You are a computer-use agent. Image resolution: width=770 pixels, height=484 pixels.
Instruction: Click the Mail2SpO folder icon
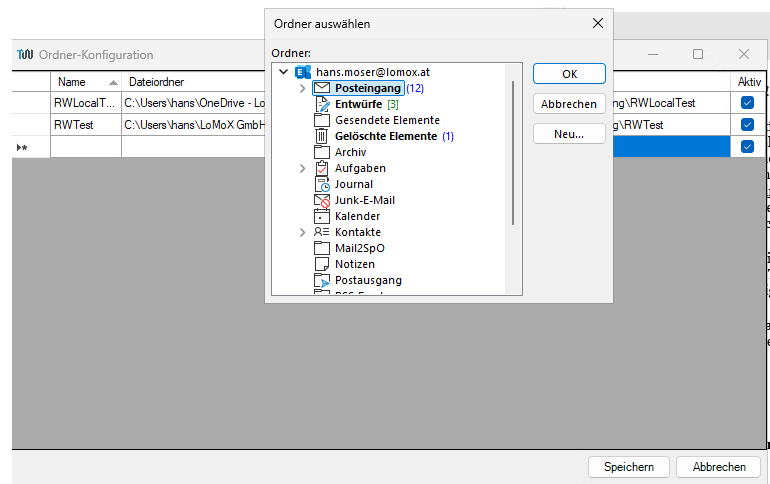pos(322,248)
